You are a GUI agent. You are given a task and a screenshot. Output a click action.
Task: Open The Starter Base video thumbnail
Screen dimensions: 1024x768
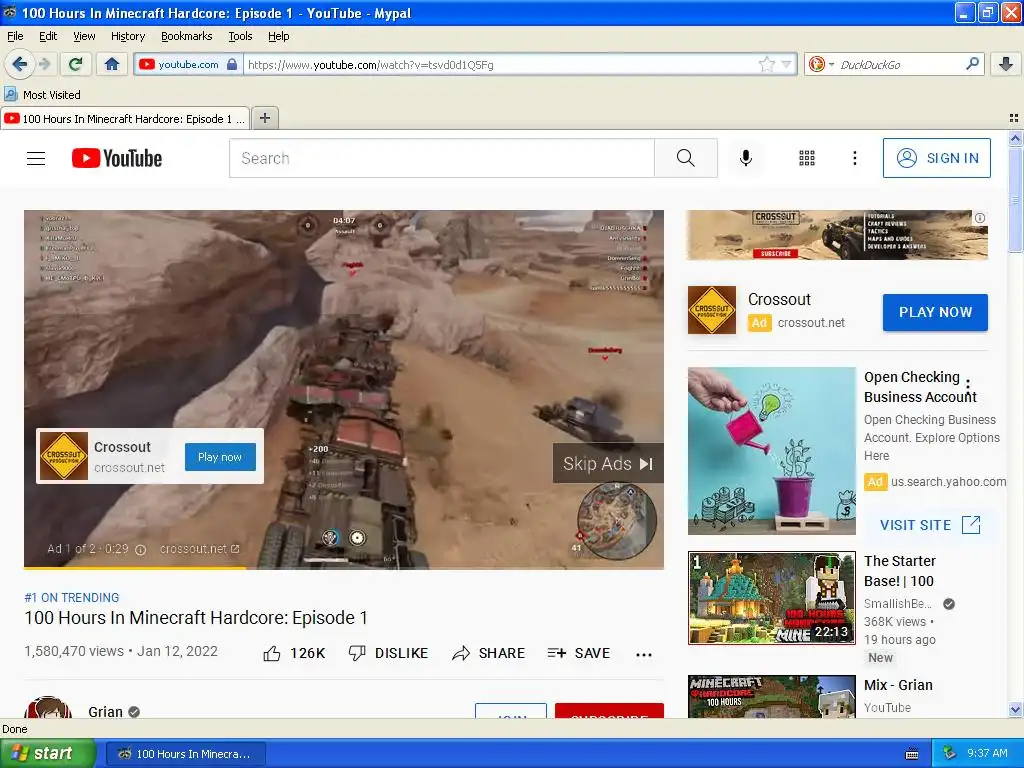point(772,598)
